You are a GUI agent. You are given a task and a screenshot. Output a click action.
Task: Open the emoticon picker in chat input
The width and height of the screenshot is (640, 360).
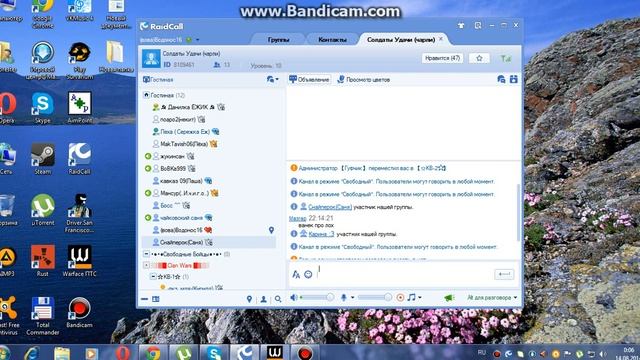point(308,275)
